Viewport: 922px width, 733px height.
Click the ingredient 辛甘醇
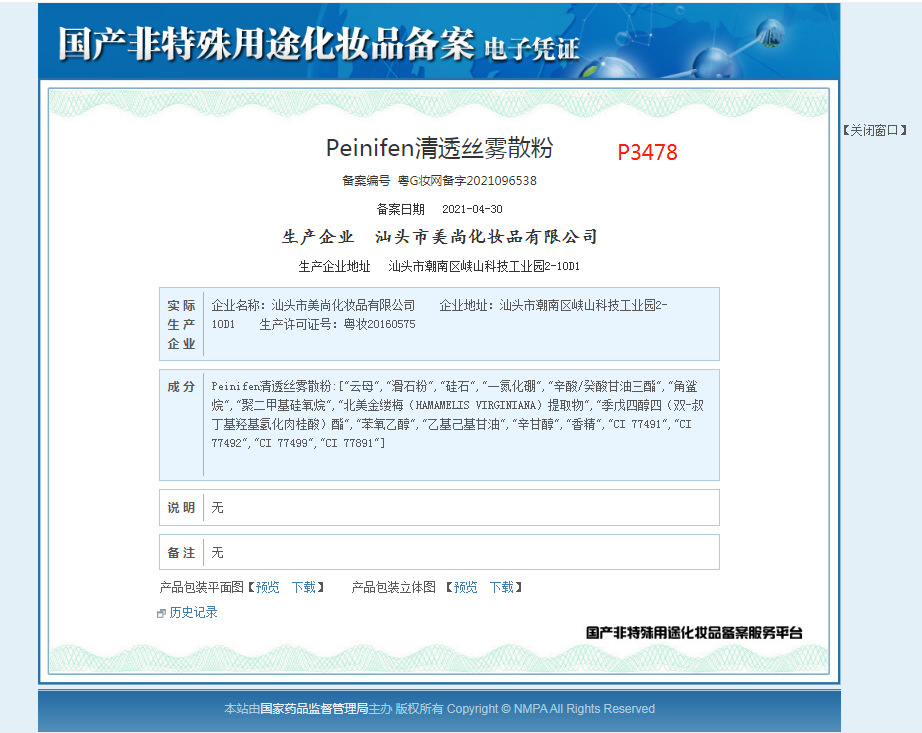(x=535, y=424)
